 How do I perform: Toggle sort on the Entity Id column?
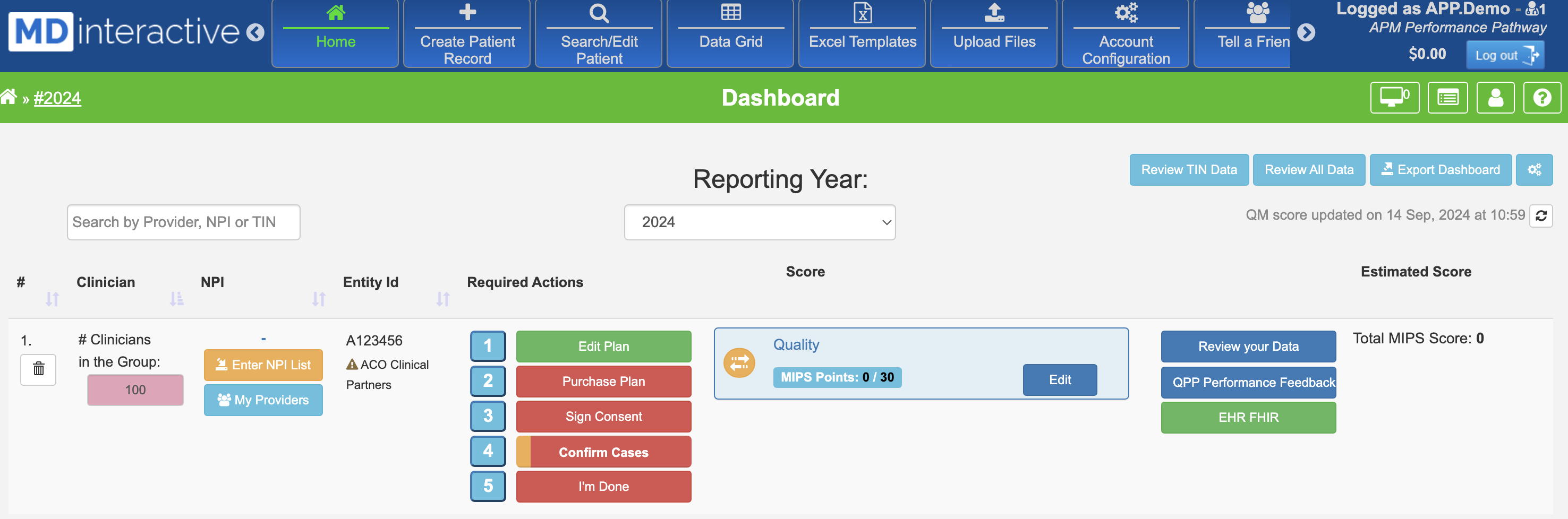coord(442,299)
